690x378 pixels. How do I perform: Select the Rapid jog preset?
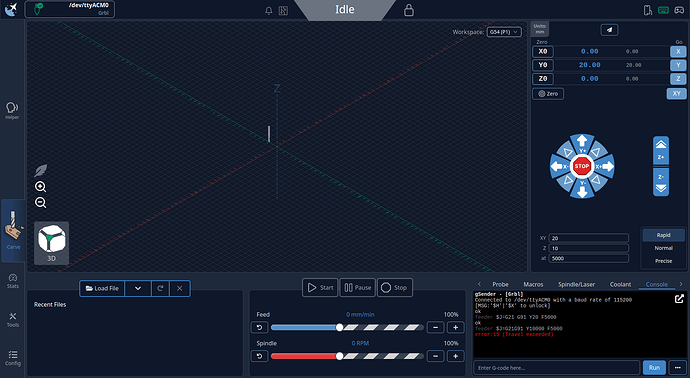(663, 235)
